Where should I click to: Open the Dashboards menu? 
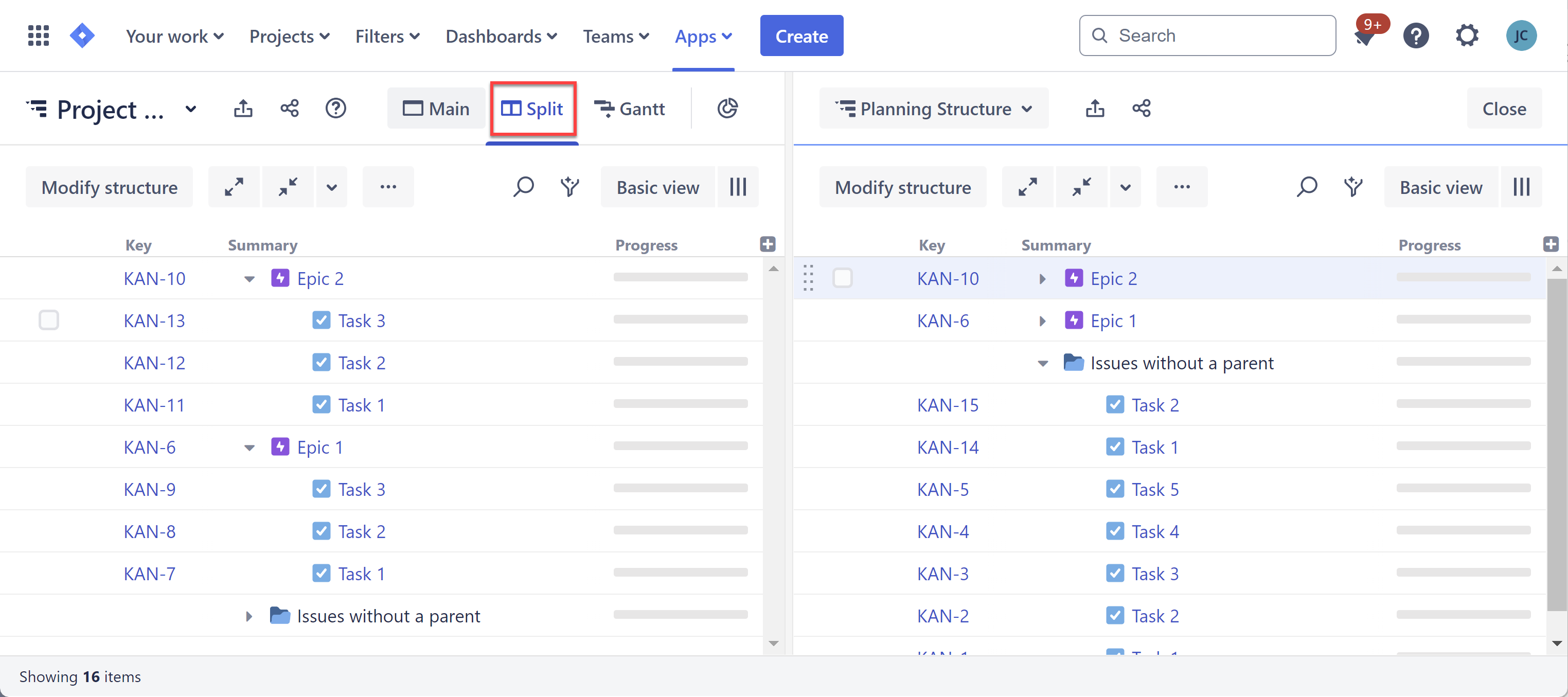tap(501, 37)
